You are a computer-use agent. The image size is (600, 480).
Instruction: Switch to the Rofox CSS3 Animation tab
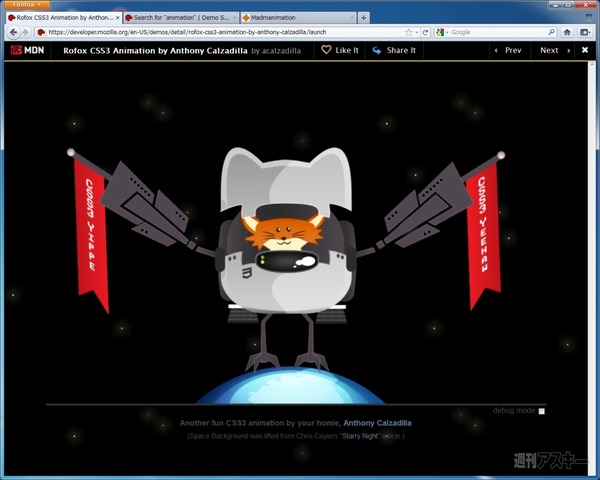(x=64, y=18)
